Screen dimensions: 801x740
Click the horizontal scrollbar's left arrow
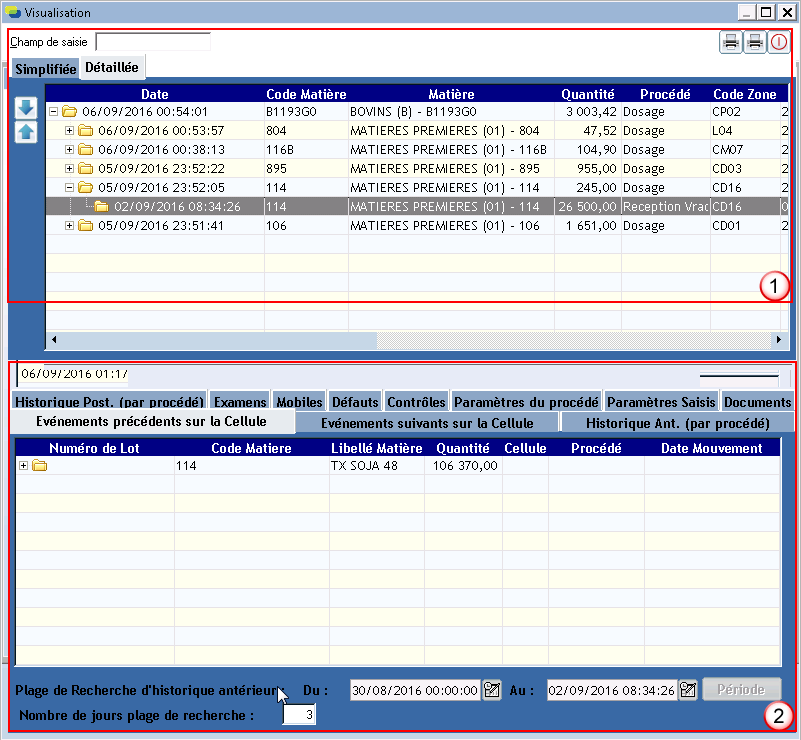(54, 339)
